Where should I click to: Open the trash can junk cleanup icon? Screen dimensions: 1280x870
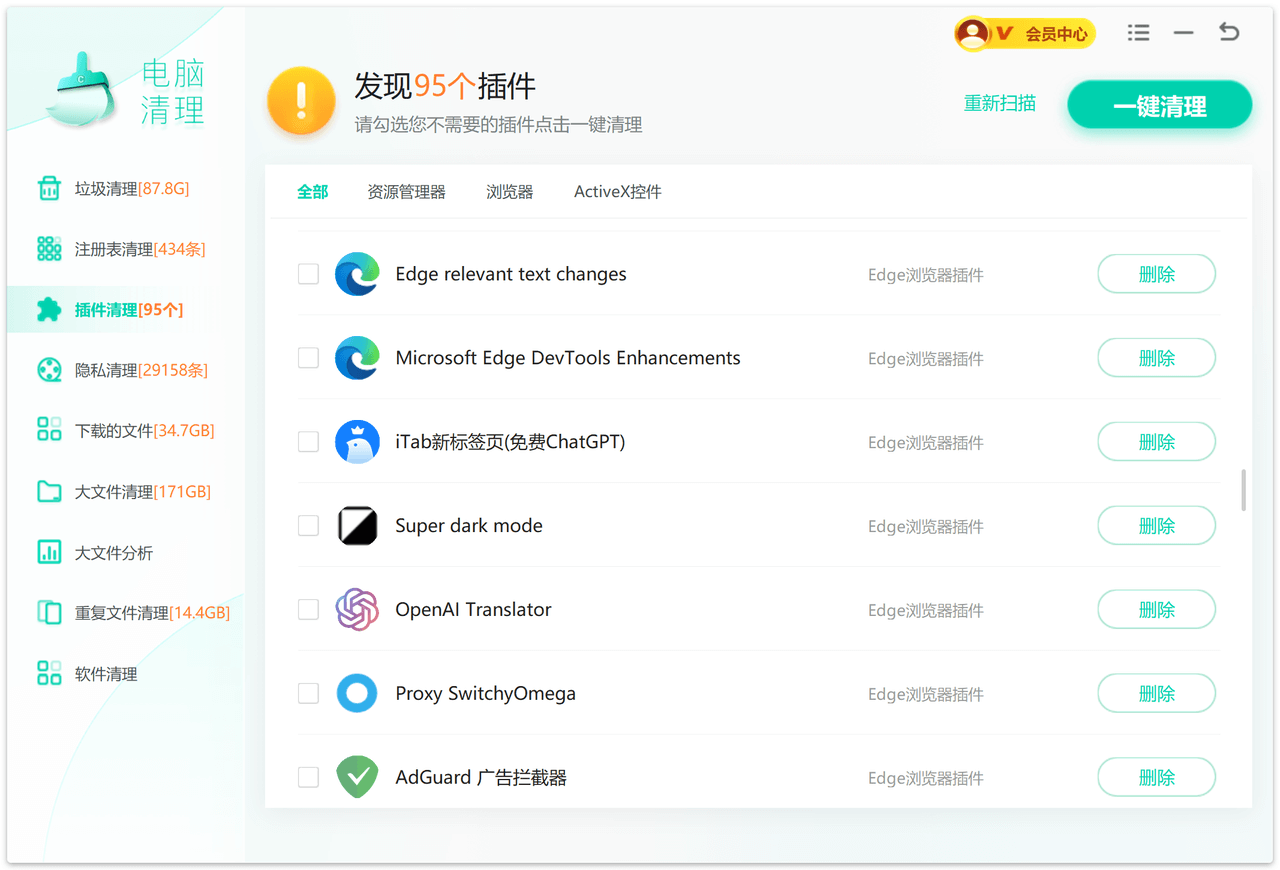click(x=49, y=188)
